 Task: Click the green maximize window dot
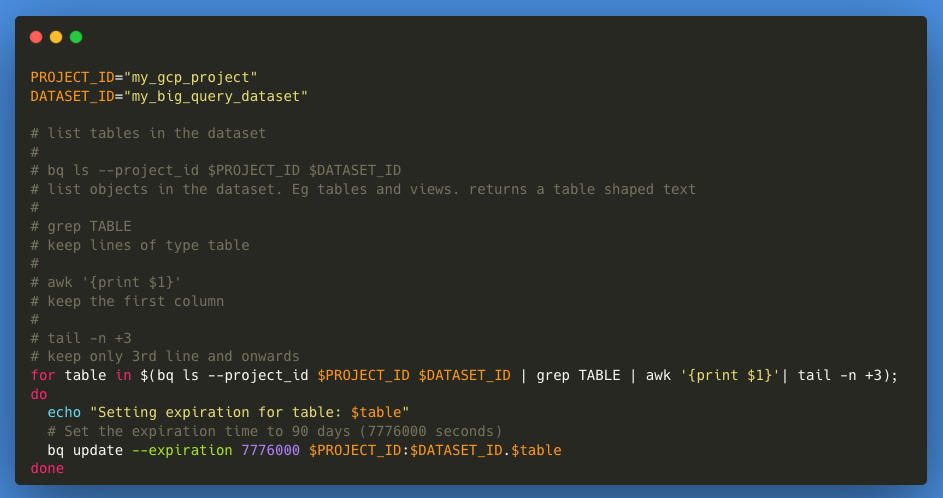click(x=76, y=37)
